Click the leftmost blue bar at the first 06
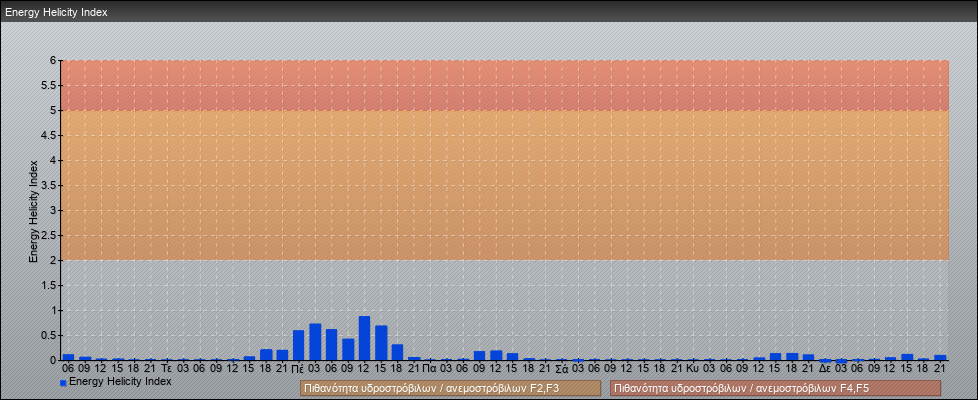Screen dimensions: 978x400 click(68, 356)
